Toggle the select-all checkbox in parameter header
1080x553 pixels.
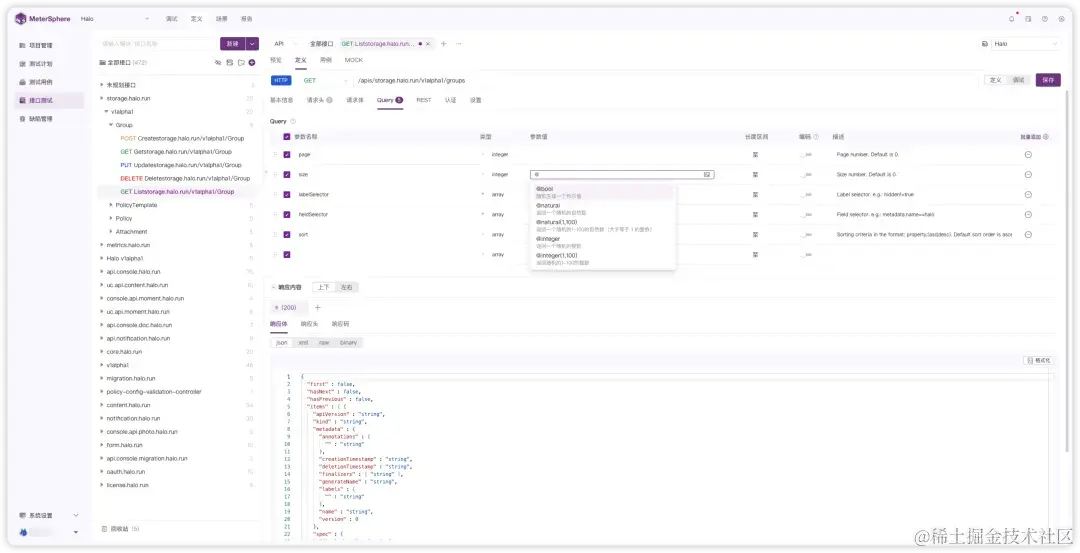tap(287, 136)
